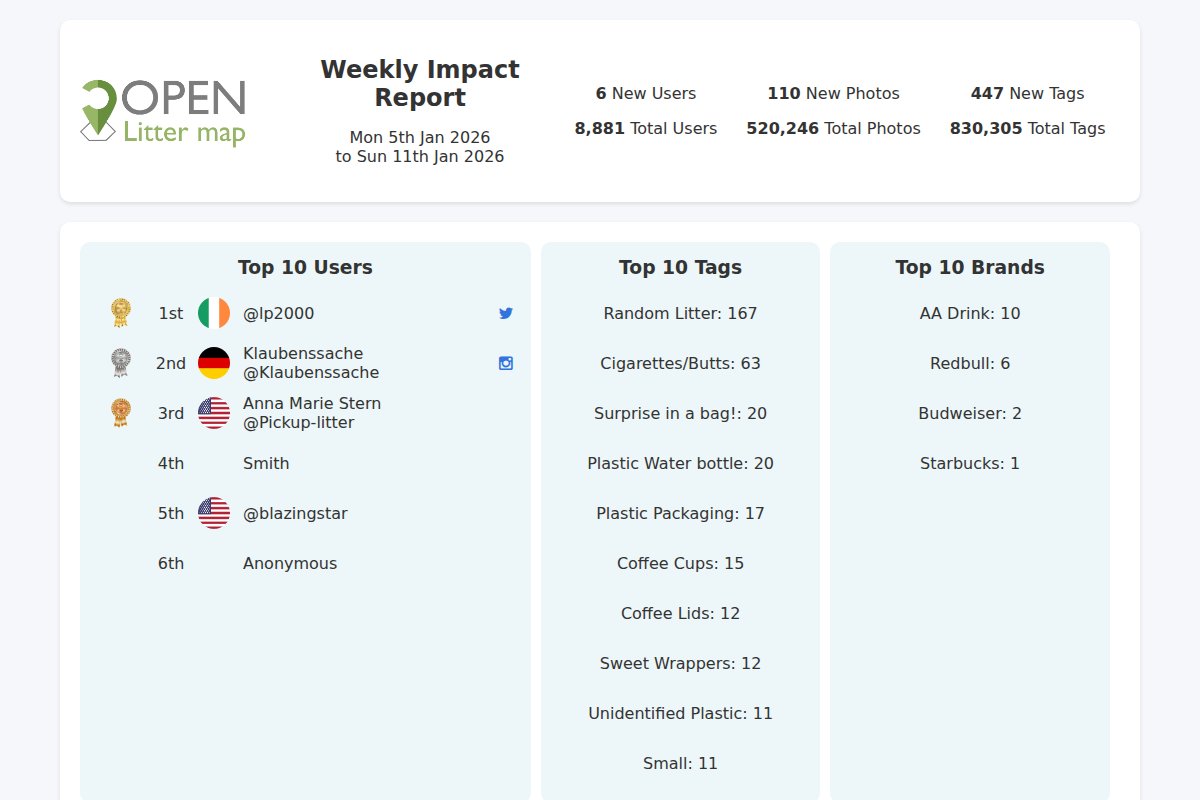Click the US flag beside Anna Marie Stern
Screen dimensions: 1200x800
tap(214, 413)
